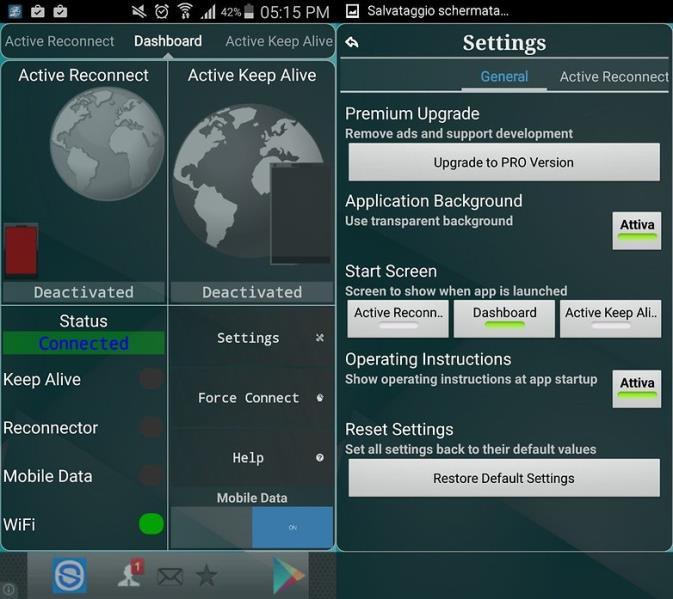
Task: Tap the back arrow in Settings header
Action: pyautogui.click(x=352, y=42)
